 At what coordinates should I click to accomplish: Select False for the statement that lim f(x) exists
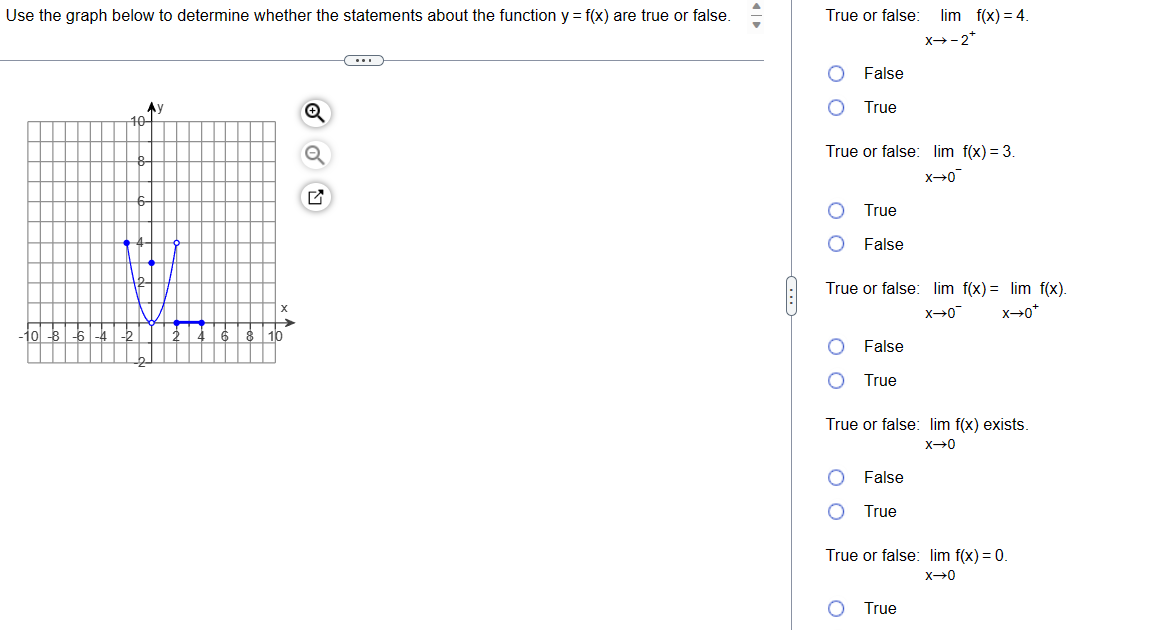(836, 477)
